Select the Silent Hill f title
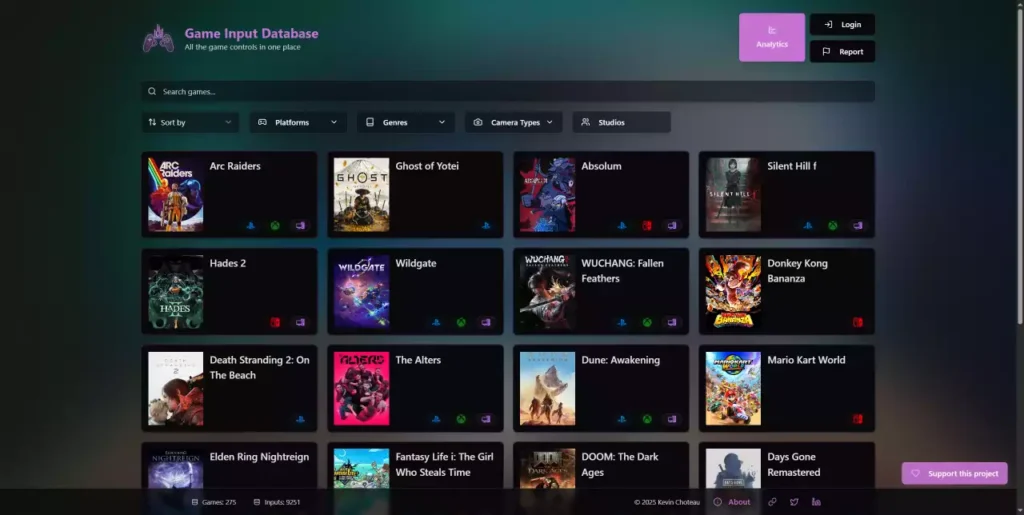 [792, 166]
